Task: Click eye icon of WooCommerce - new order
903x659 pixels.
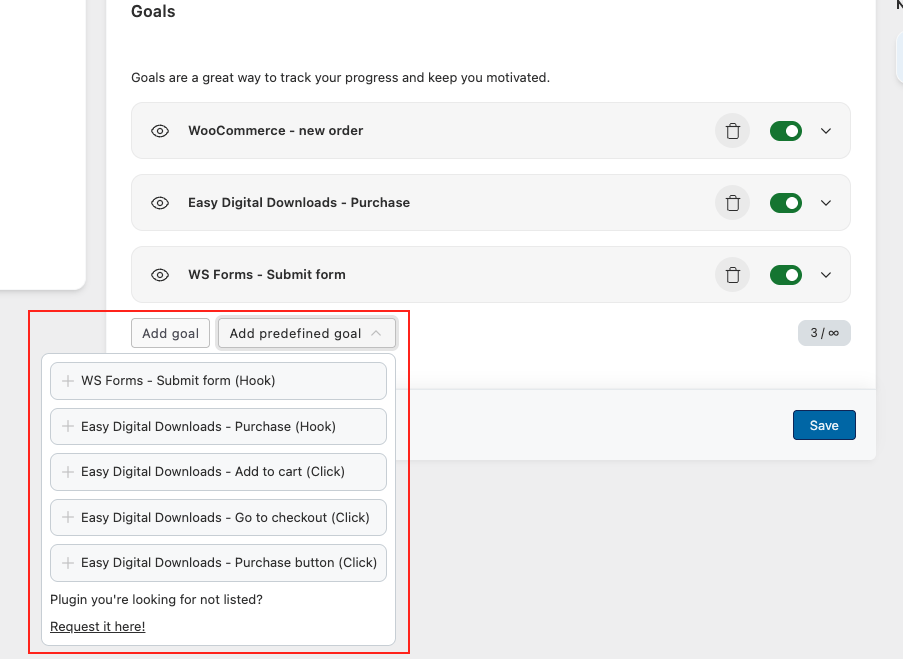Action: [160, 131]
